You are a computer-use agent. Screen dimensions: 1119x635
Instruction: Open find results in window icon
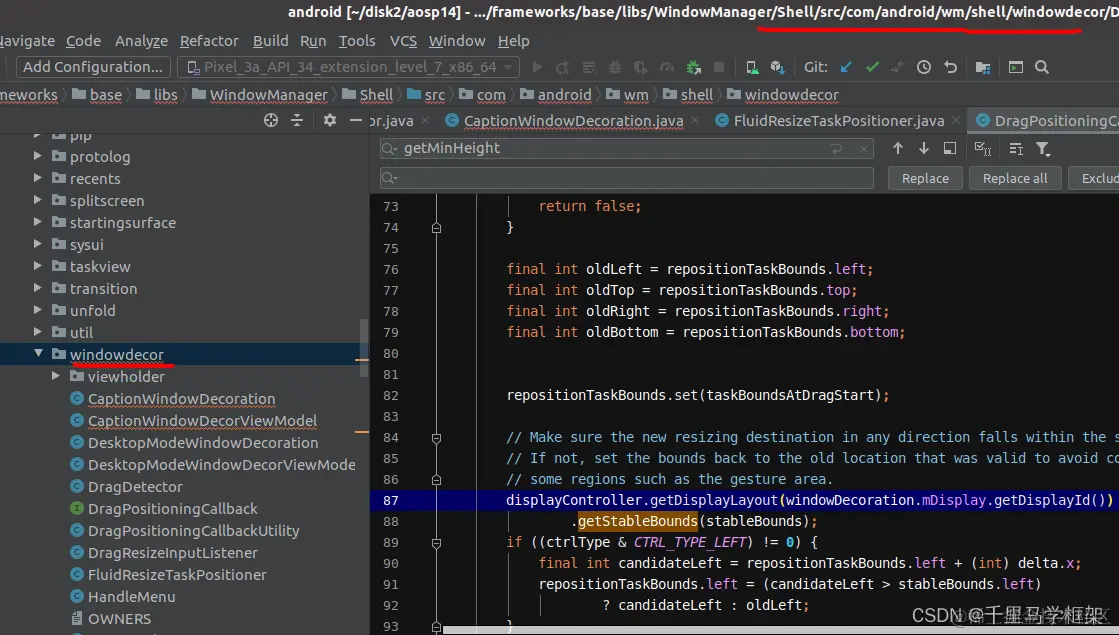[950, 148]
